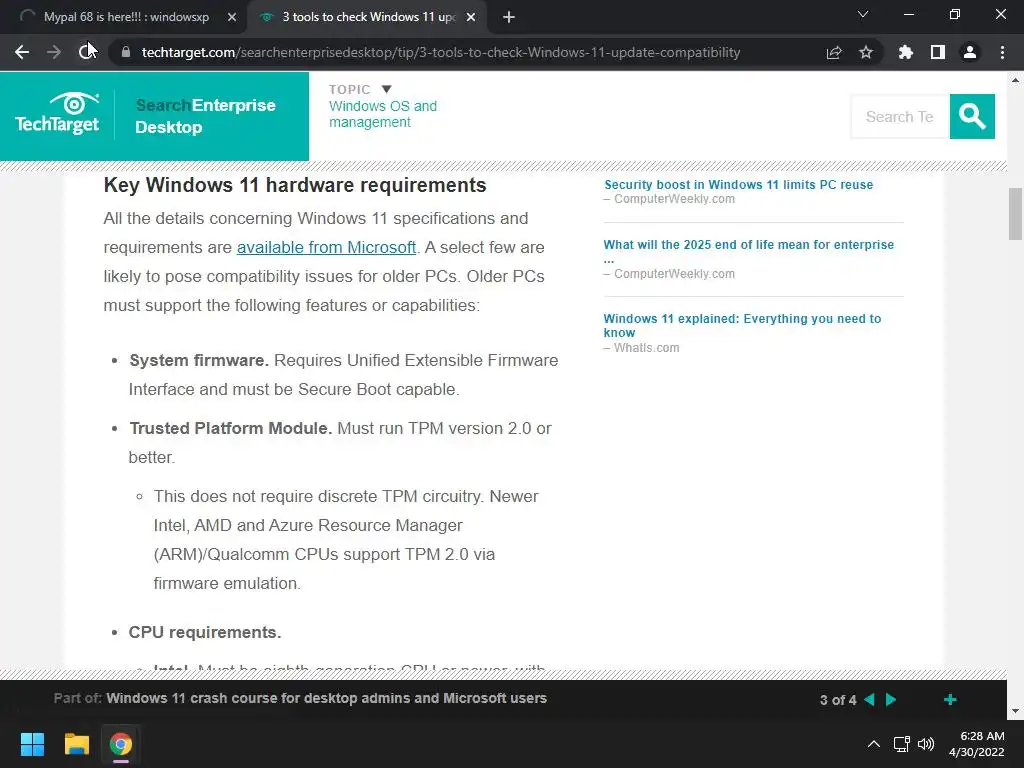This screenshot has height=768, width=1024.
Task: Click the scrollbar down arrow
Action: [1015, 711]
